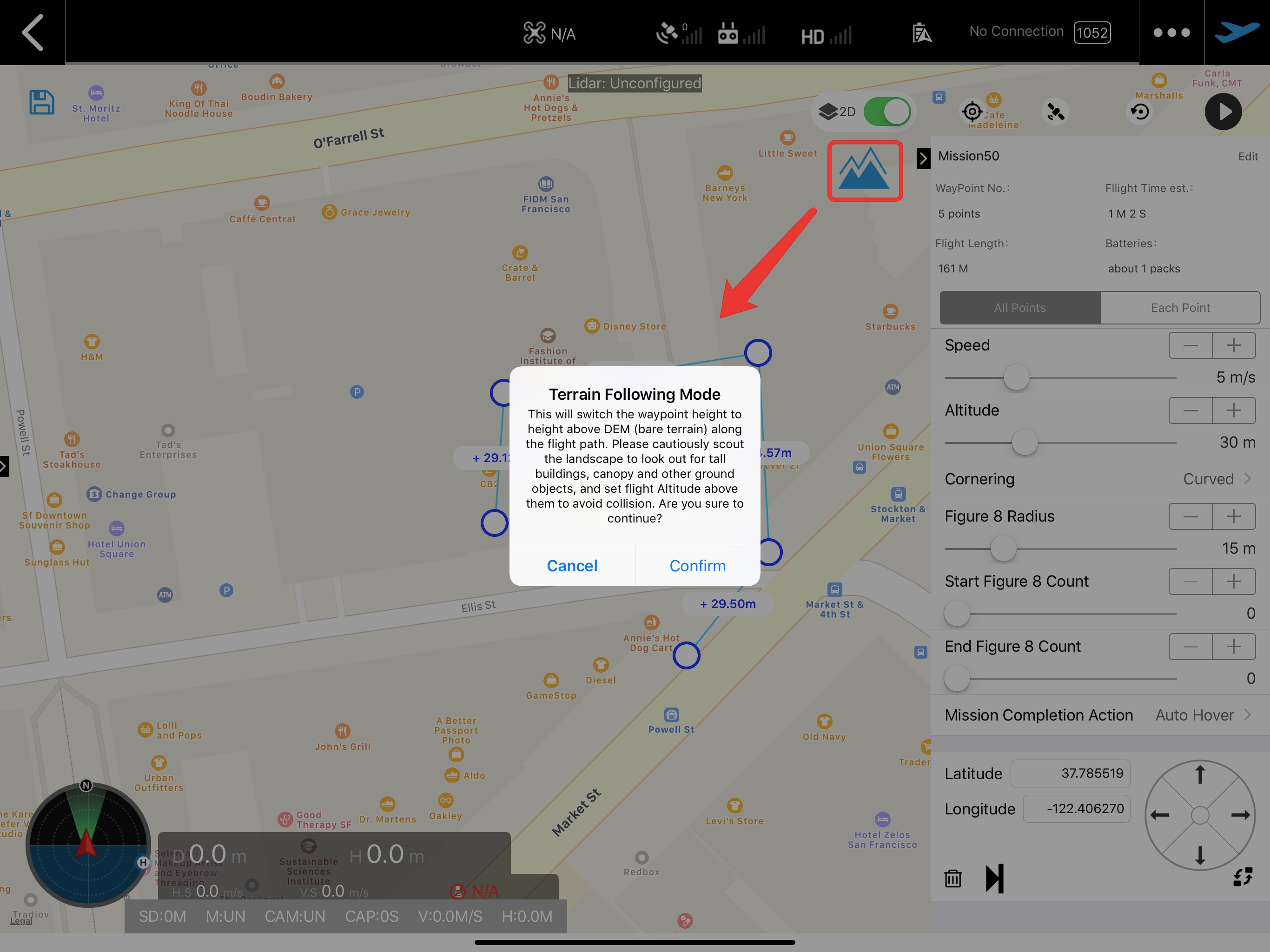Click the End Figure 8 Count slider handle

pos(957,679)
